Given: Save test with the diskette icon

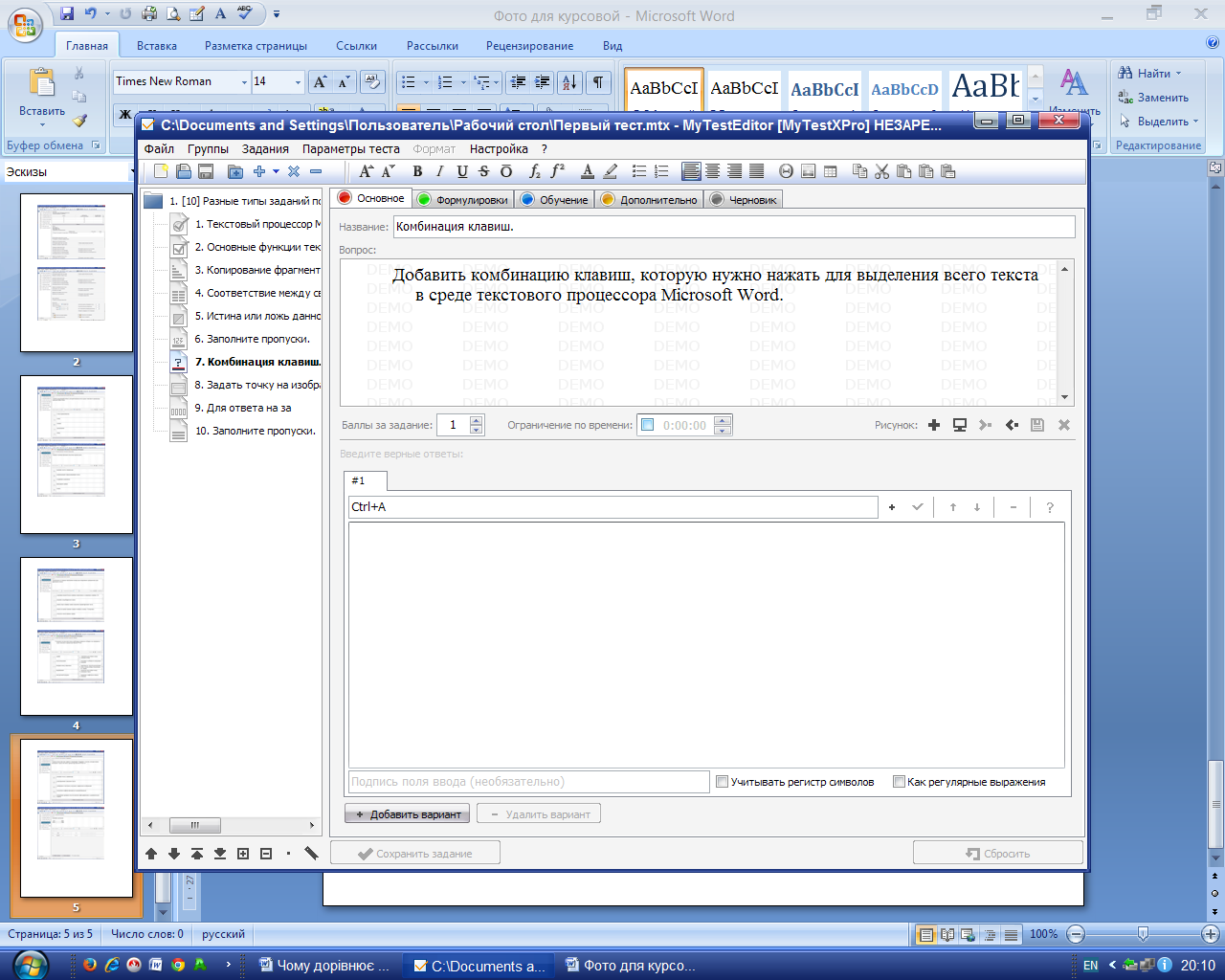Looking at the screenshot, I should point(205,171).
